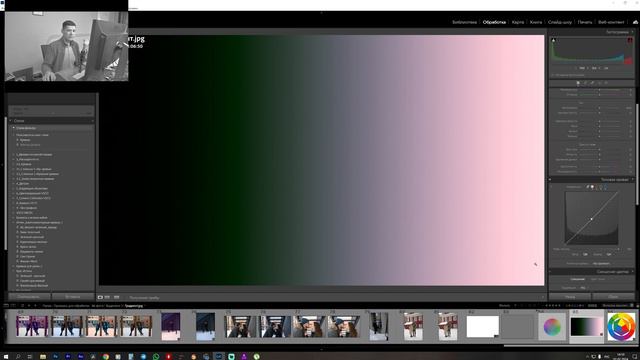The width and height of the screenshot is (640, 360).
Task: Click the exposure slider handle
Action: click(600, 108)
